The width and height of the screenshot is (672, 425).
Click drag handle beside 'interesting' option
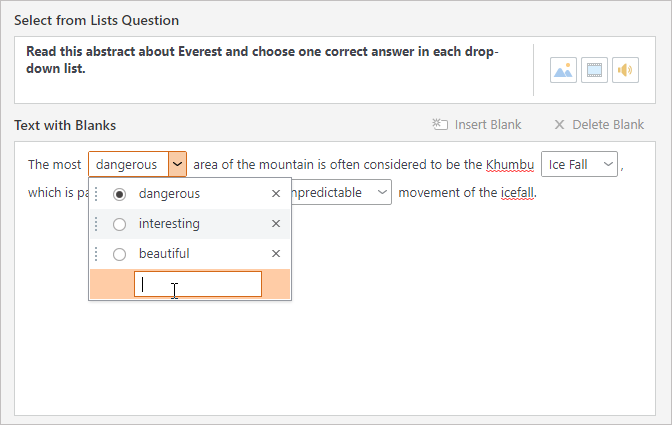click(97, 224)
